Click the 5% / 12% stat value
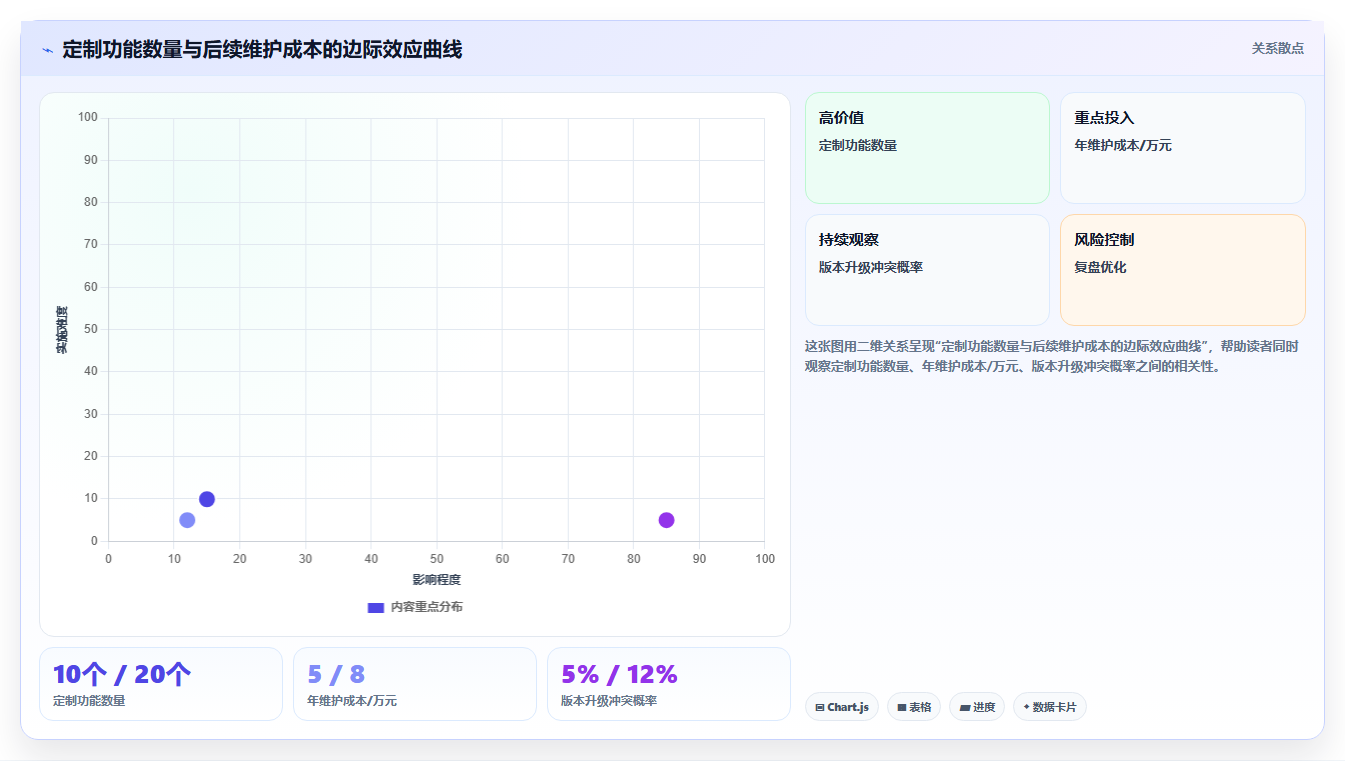 point(619,675)
